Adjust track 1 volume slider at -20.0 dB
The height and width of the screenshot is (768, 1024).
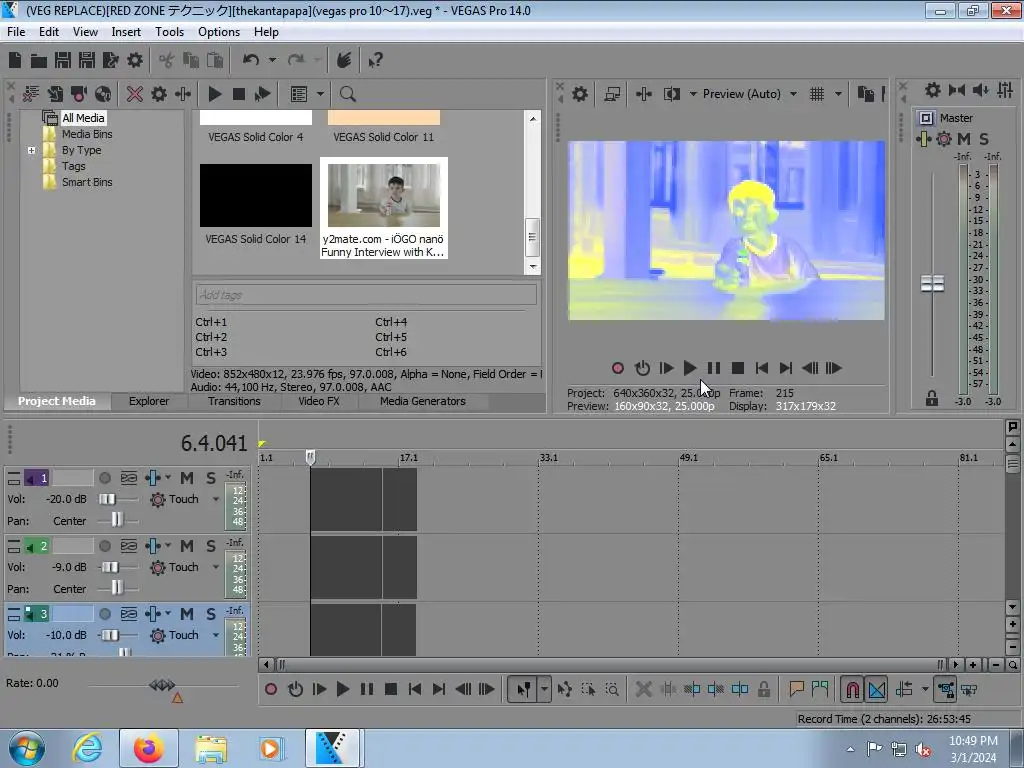pyautogui.click(x=108, y=499)
